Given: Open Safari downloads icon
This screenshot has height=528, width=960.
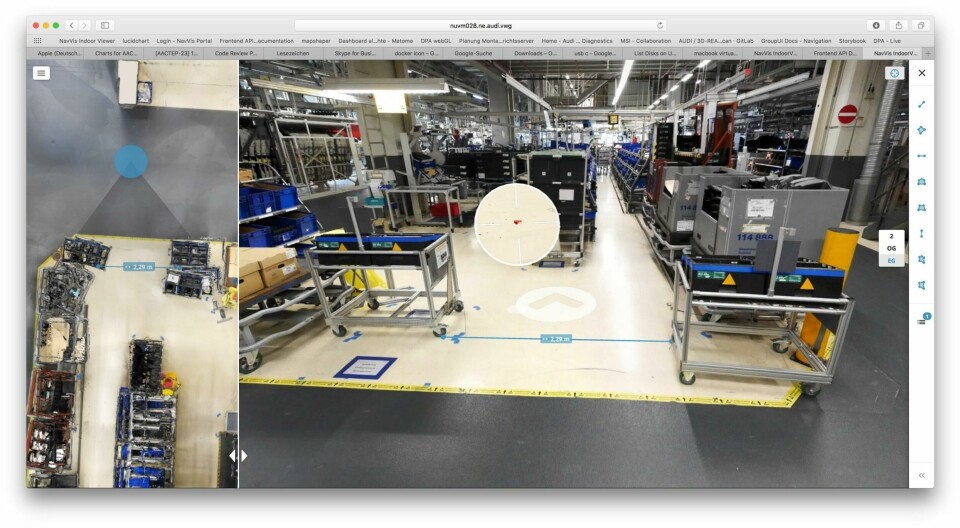Looking at the screenshot, I should [x=876, y=25].
